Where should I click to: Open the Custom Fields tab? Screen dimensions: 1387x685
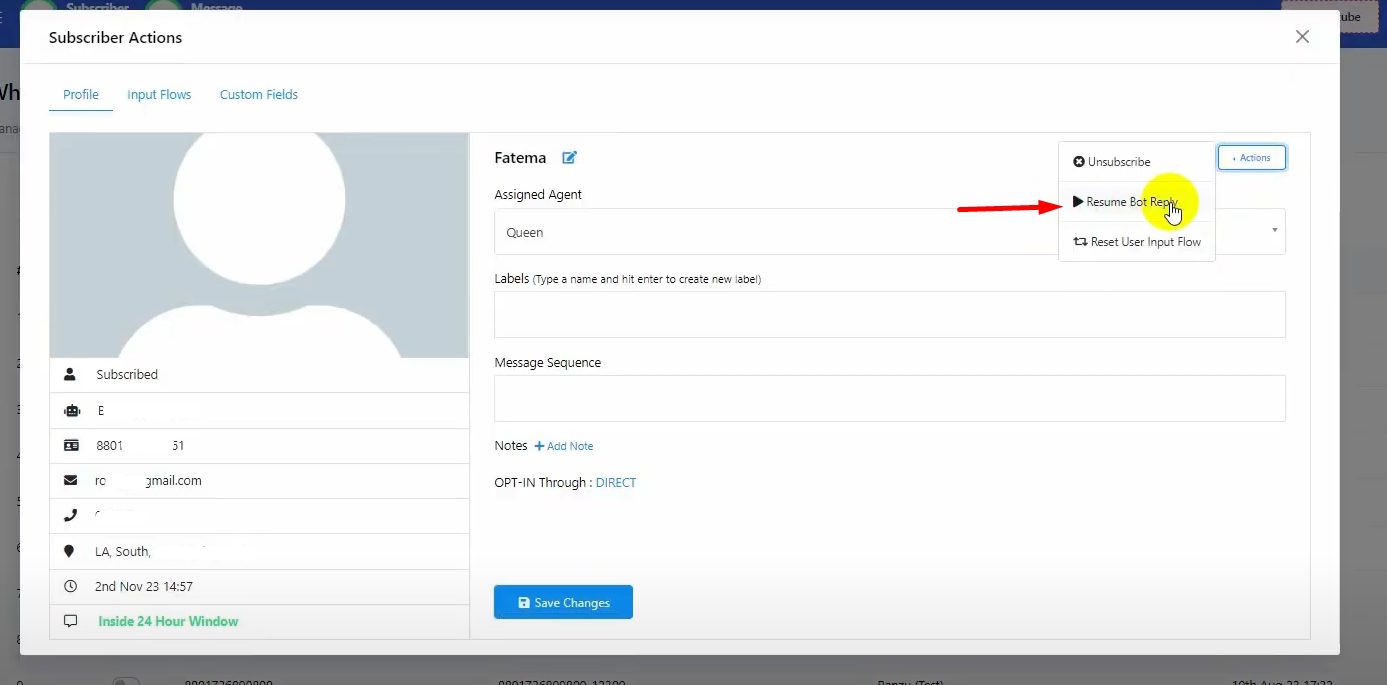pos(259,95)
